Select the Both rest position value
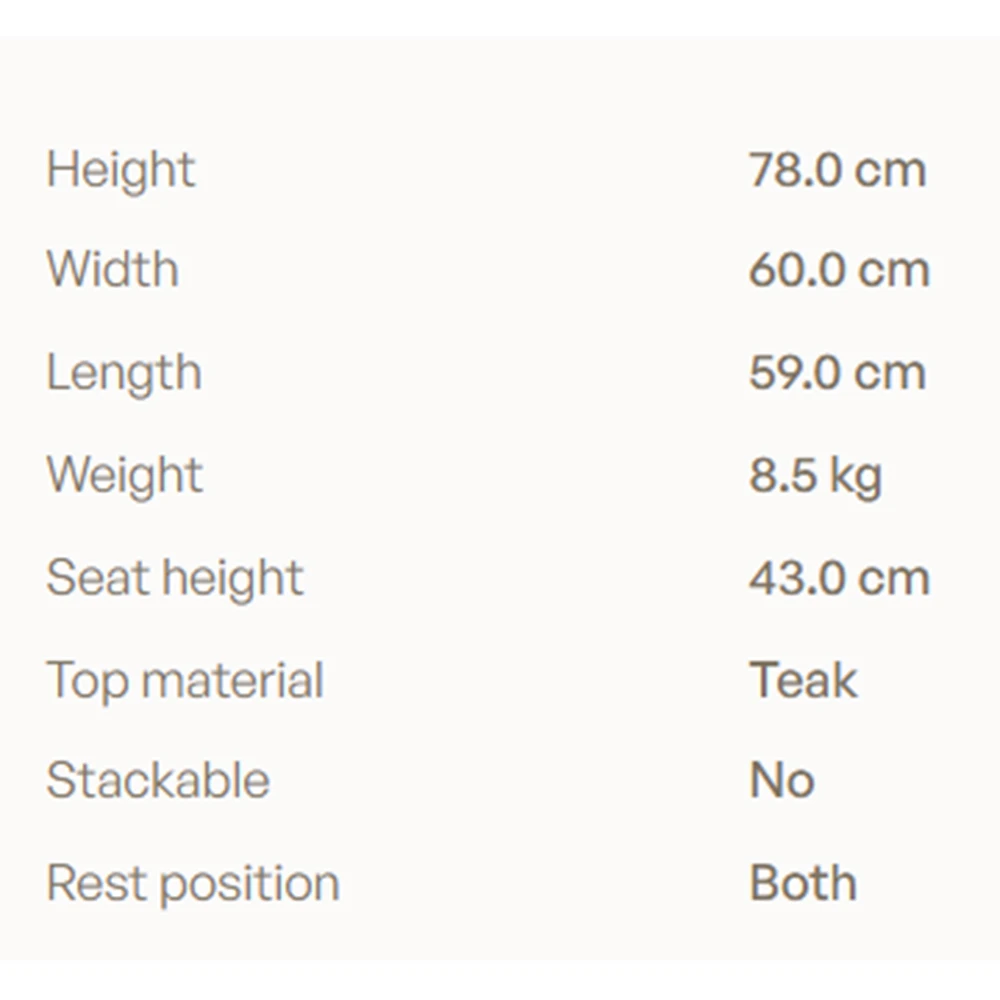Screen dimensions: 1000x1000 point(802,883)
